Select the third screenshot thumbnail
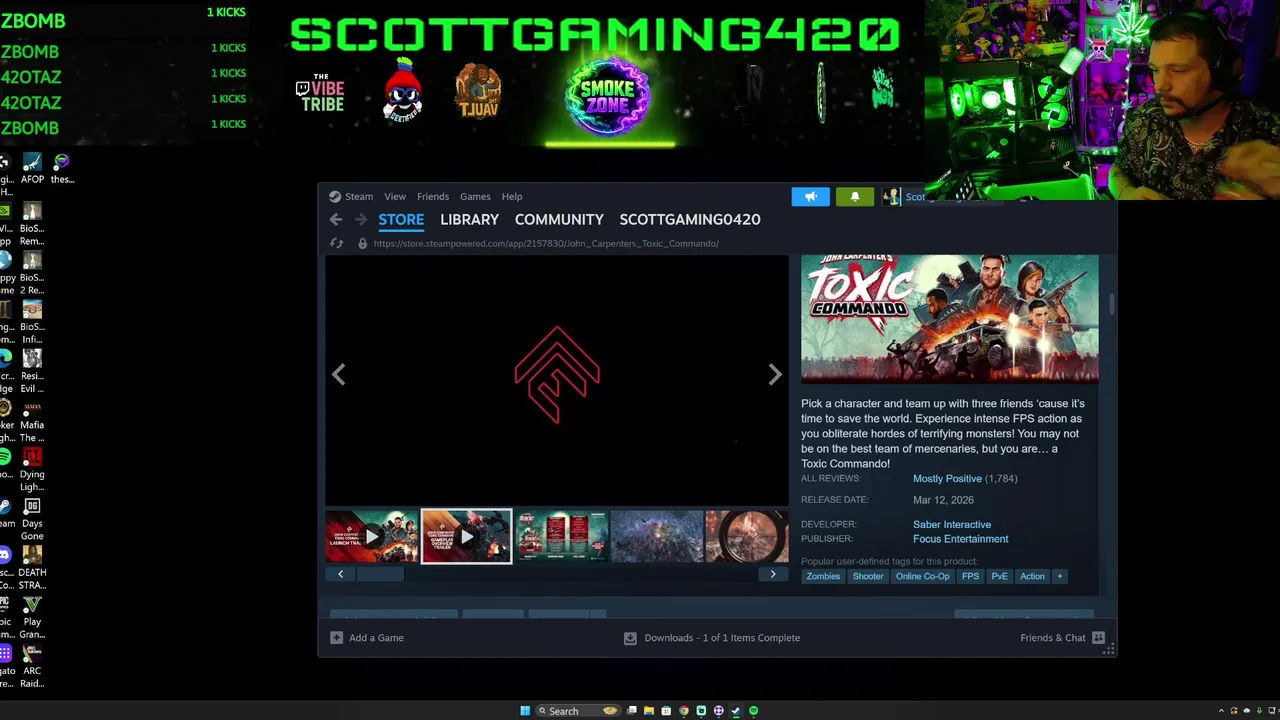This screenshot has width=1280, height=720. pyautogui.click(x=561, y=537)
